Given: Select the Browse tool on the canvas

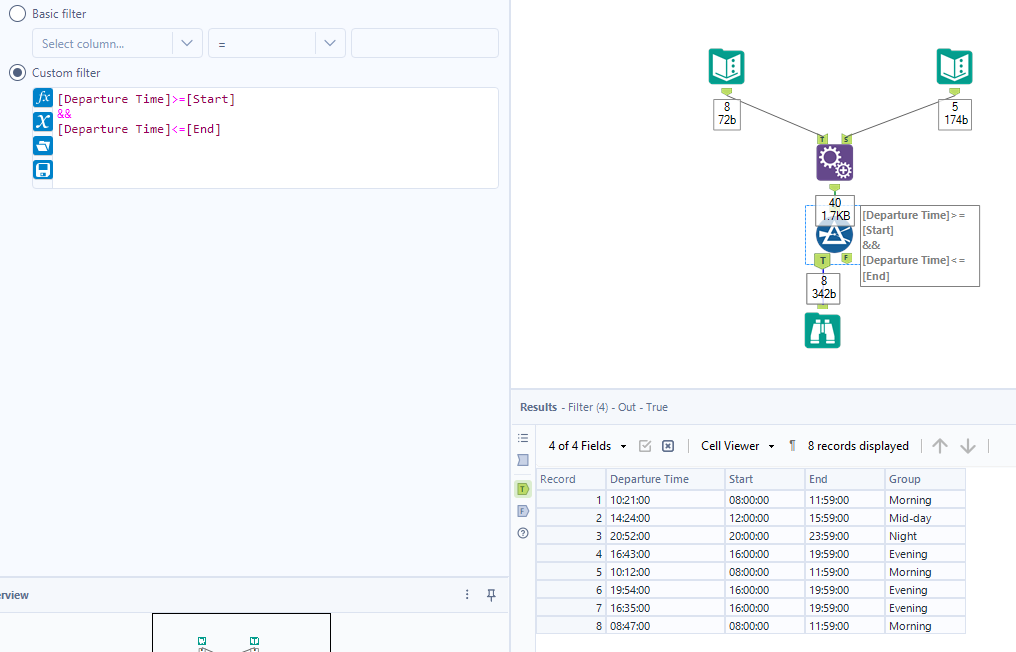Looking at the screenshot, I should click(822, 330).
